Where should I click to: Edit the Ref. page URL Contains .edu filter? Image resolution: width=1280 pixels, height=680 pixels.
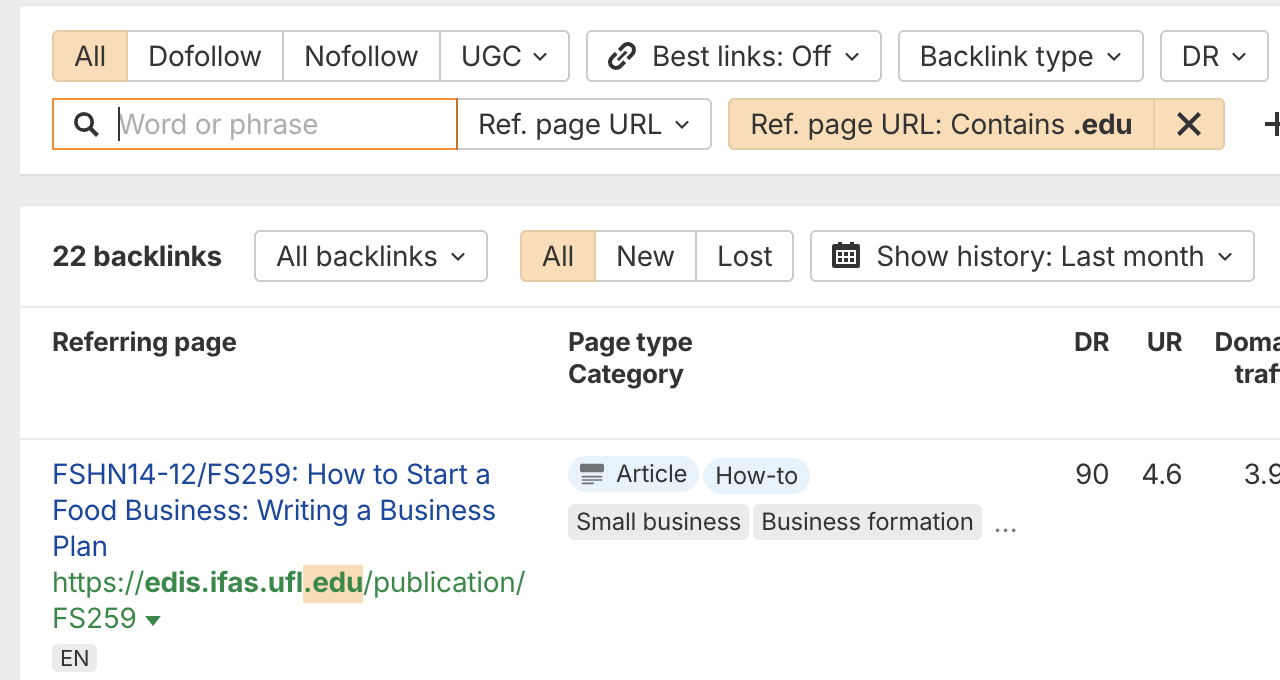click(x=940, y=124)
